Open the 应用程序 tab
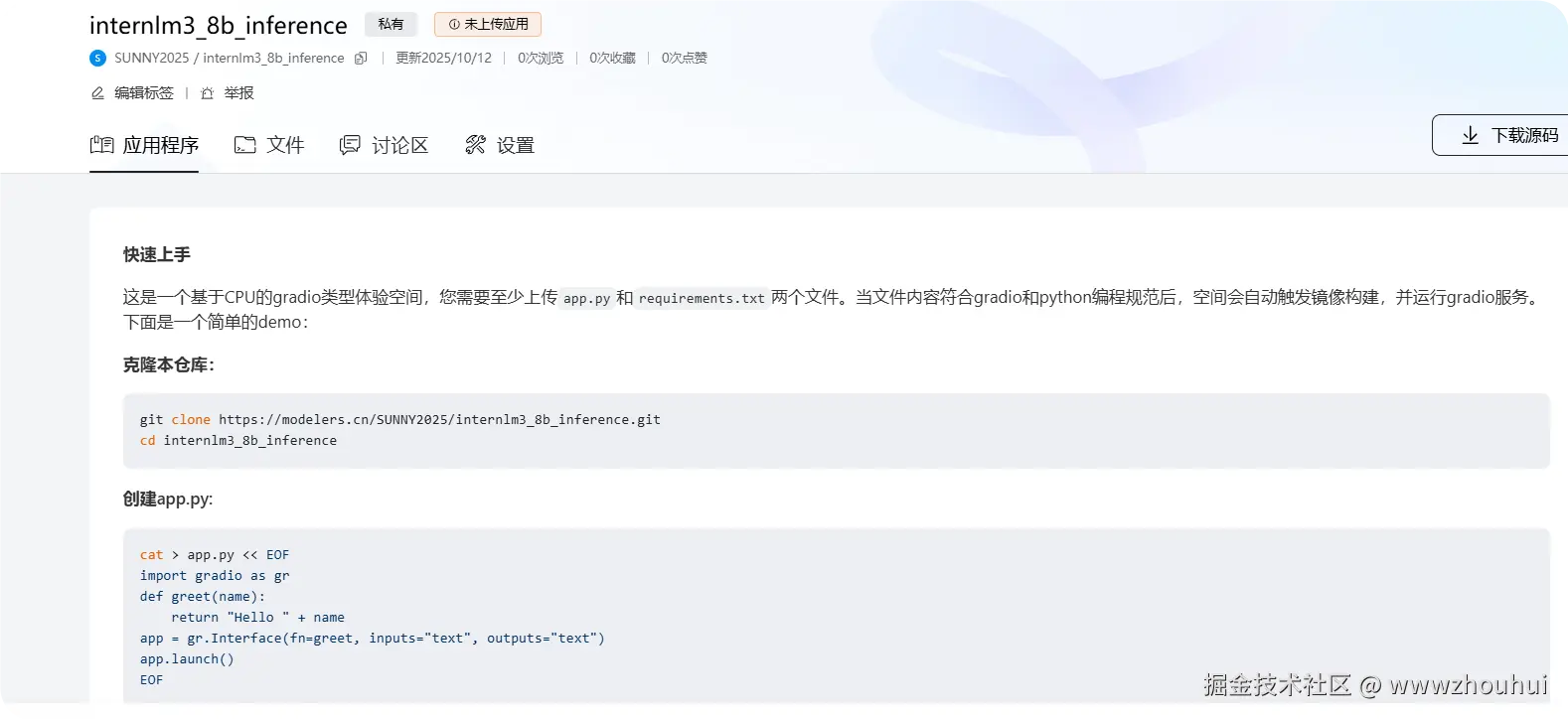This screenshot has height=719, width=1568. coord(144,145)
